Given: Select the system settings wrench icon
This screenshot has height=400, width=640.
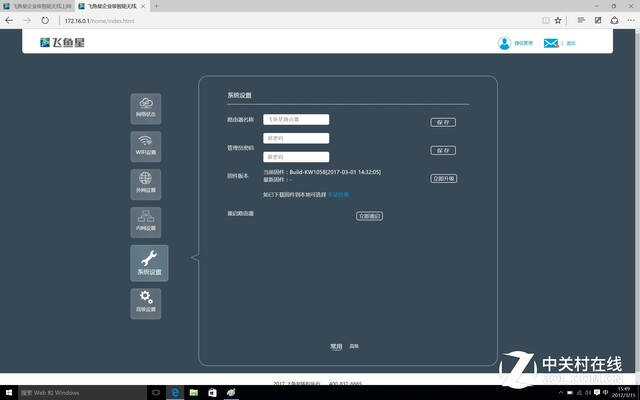Looking at the screenshot, I should (149, 263).
